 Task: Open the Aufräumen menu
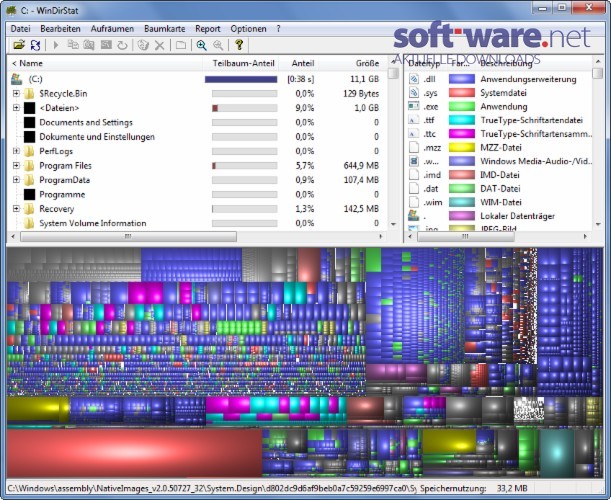pyautogui.click(x=112, y=29)
